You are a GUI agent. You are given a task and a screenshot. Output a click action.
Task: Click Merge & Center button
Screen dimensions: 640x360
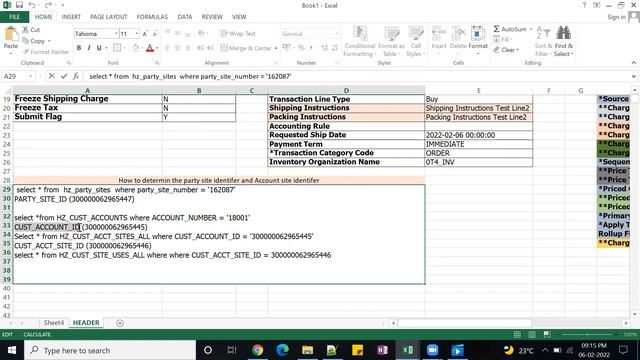point(246,48)
